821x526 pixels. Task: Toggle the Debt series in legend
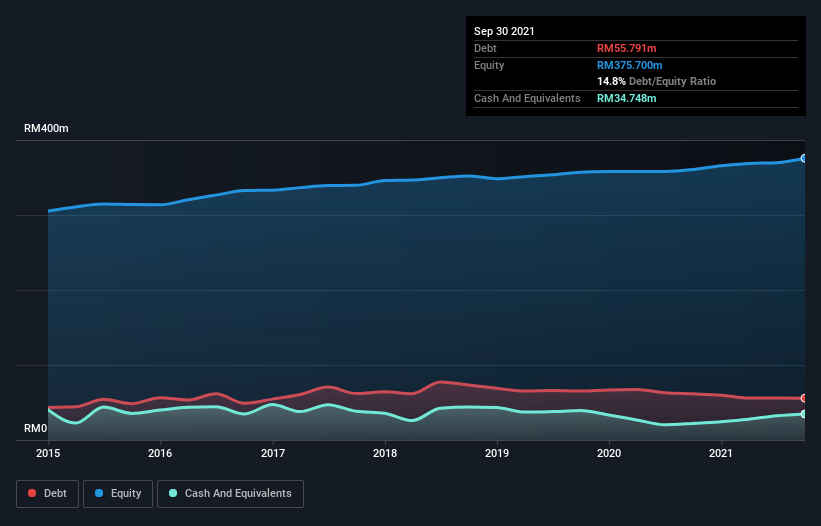pos(47,494)
